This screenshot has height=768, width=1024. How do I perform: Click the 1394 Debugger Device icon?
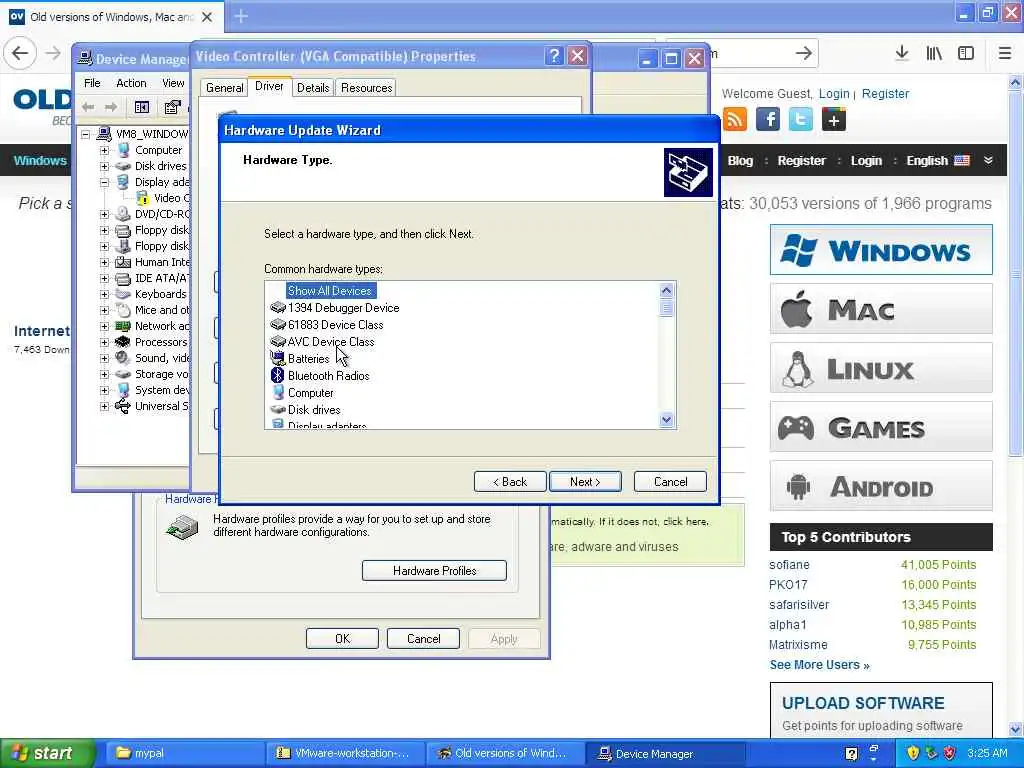point(278,307)
